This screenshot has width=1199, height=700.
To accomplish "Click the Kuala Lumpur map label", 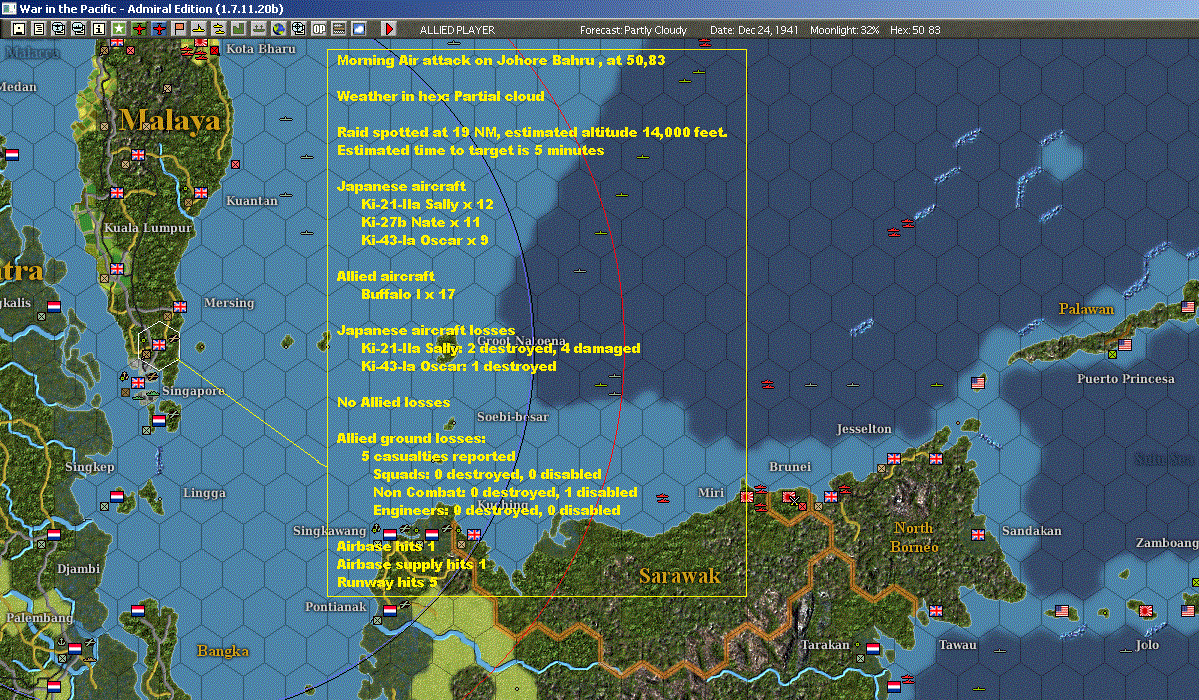I will click(x=148, y=227).
